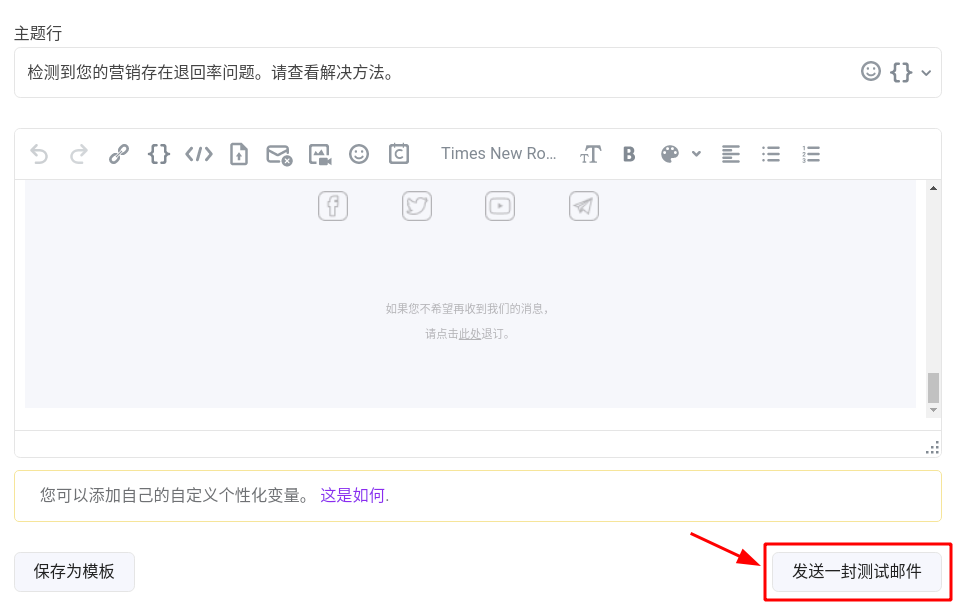Open the text color palette
Image resolution: width=957 pixels, height=610 pixels.
(x=670, y=154)
